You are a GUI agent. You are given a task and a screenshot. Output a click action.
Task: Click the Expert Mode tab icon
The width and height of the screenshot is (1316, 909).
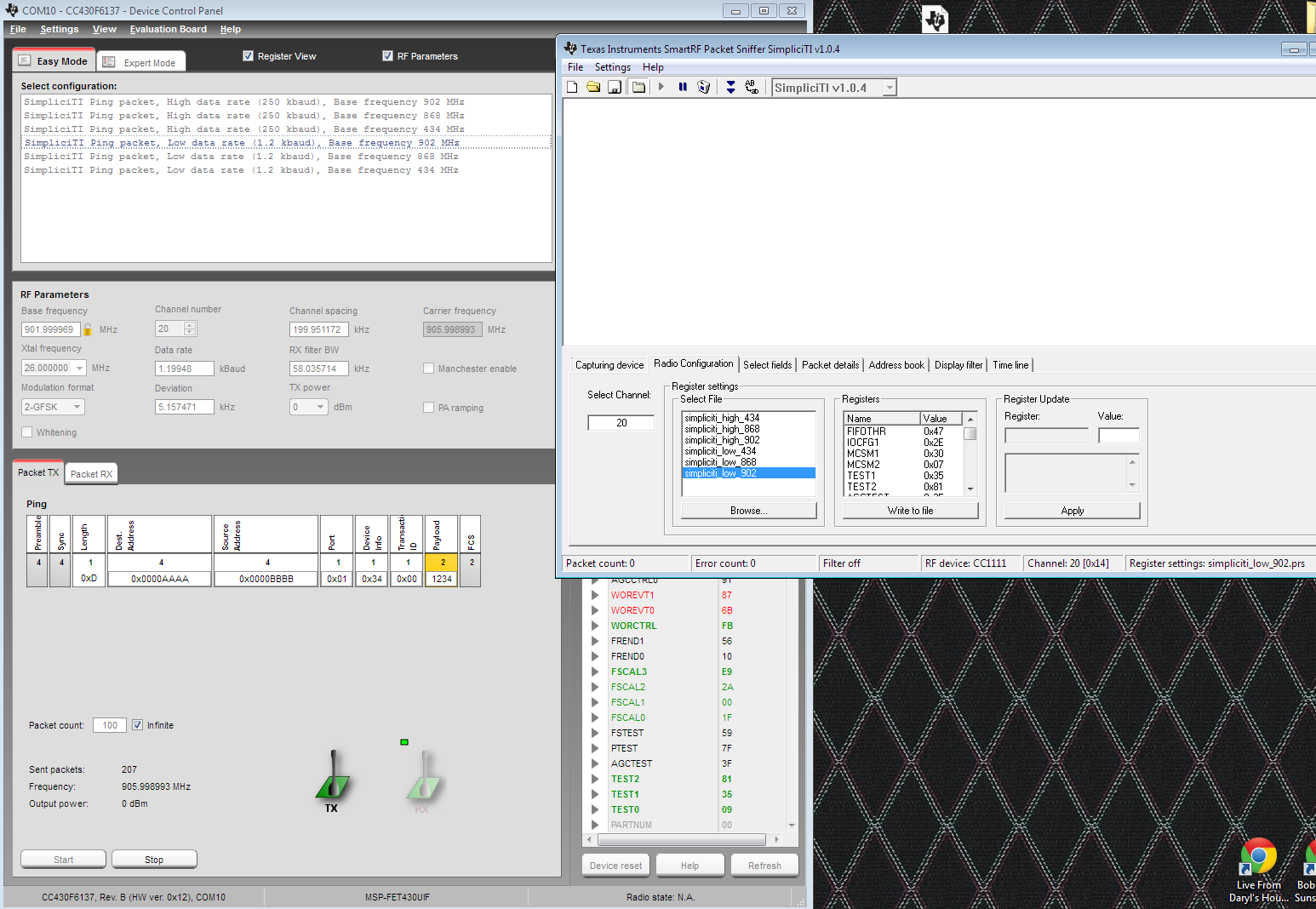pos(109,62)
